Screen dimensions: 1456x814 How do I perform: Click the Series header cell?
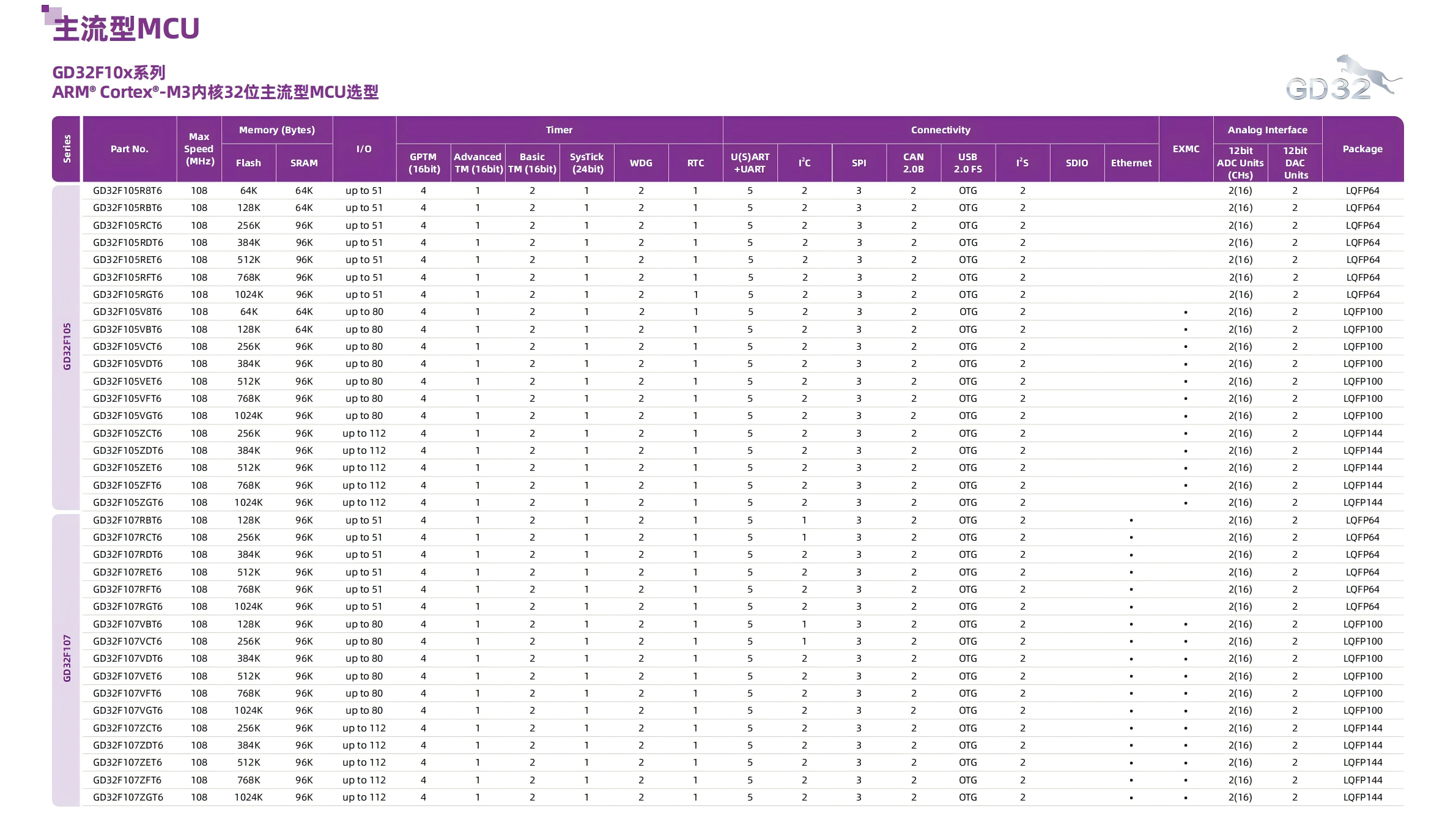[x=67, y=149]
